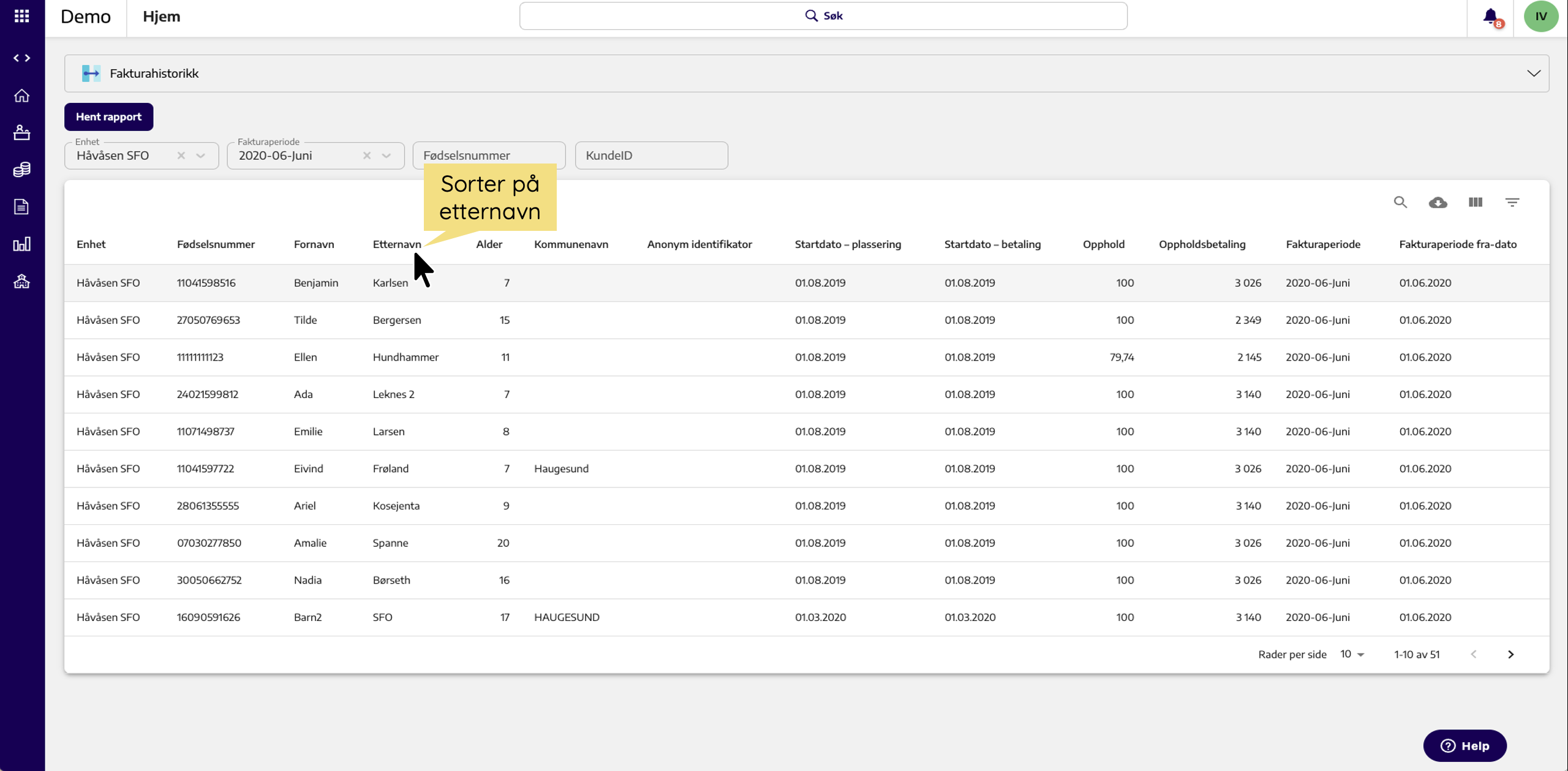
Task: Sort by Fakturaperiode column header
Action: pyautogui.click(x=1323, y=244)
